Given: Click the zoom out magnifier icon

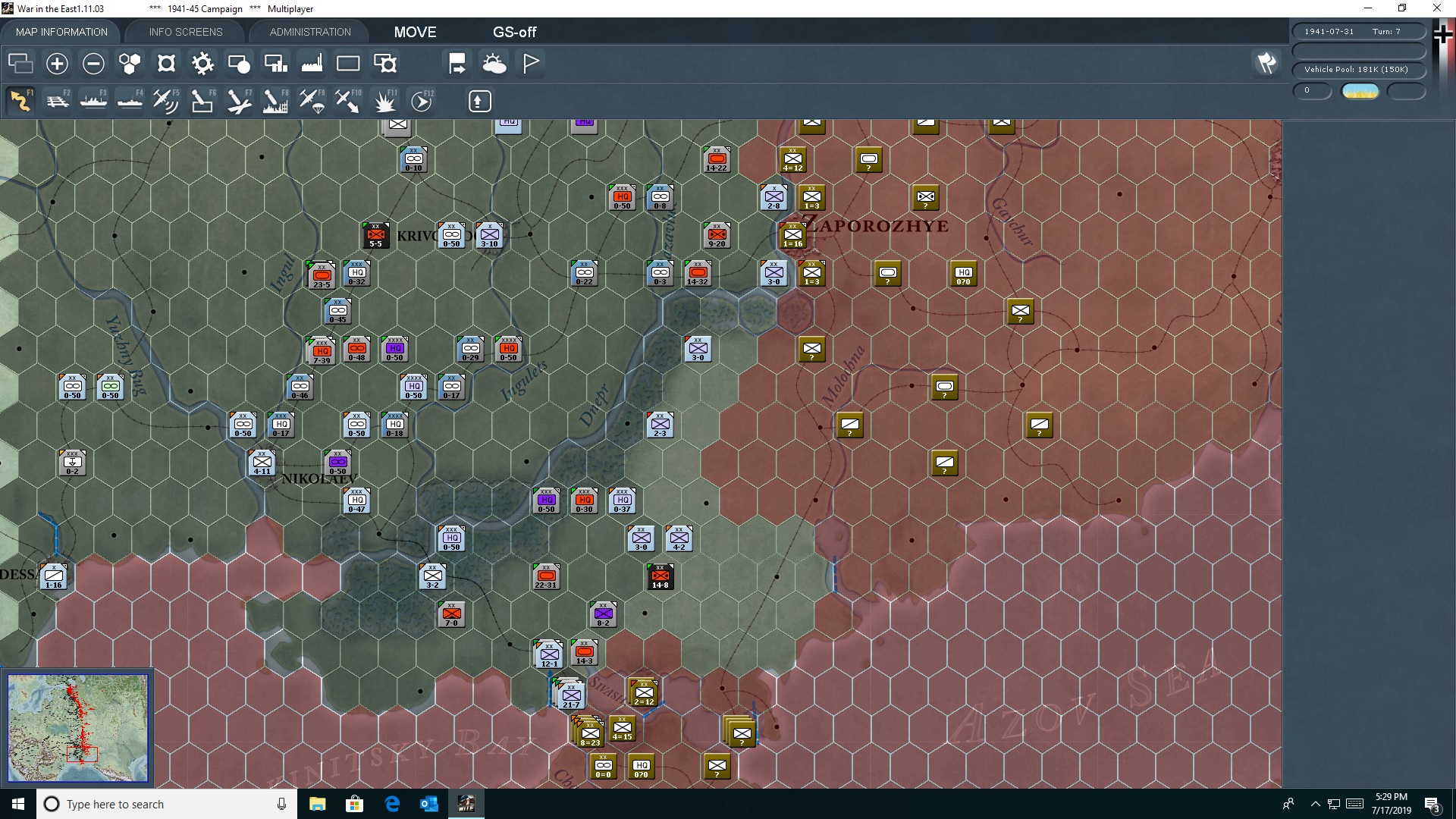Looking at the screenshot, I should click(93, 64).
